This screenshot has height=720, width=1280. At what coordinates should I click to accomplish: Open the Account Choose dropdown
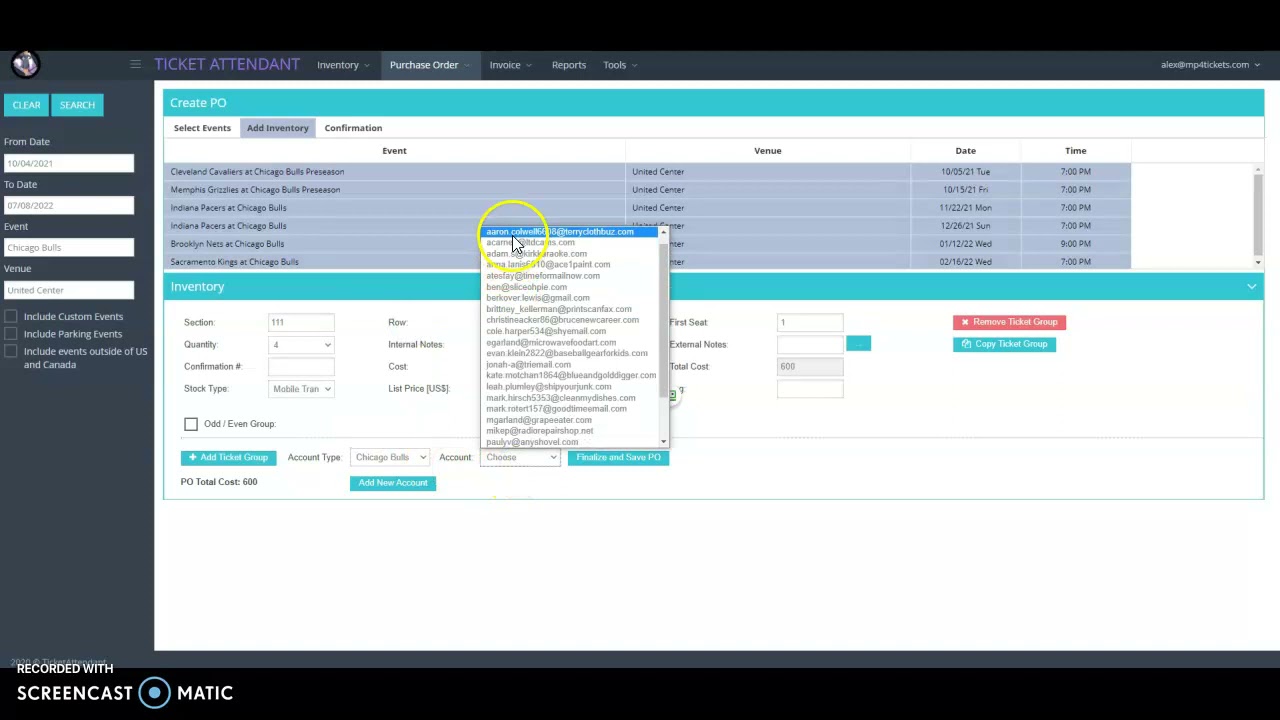point(520,457)
